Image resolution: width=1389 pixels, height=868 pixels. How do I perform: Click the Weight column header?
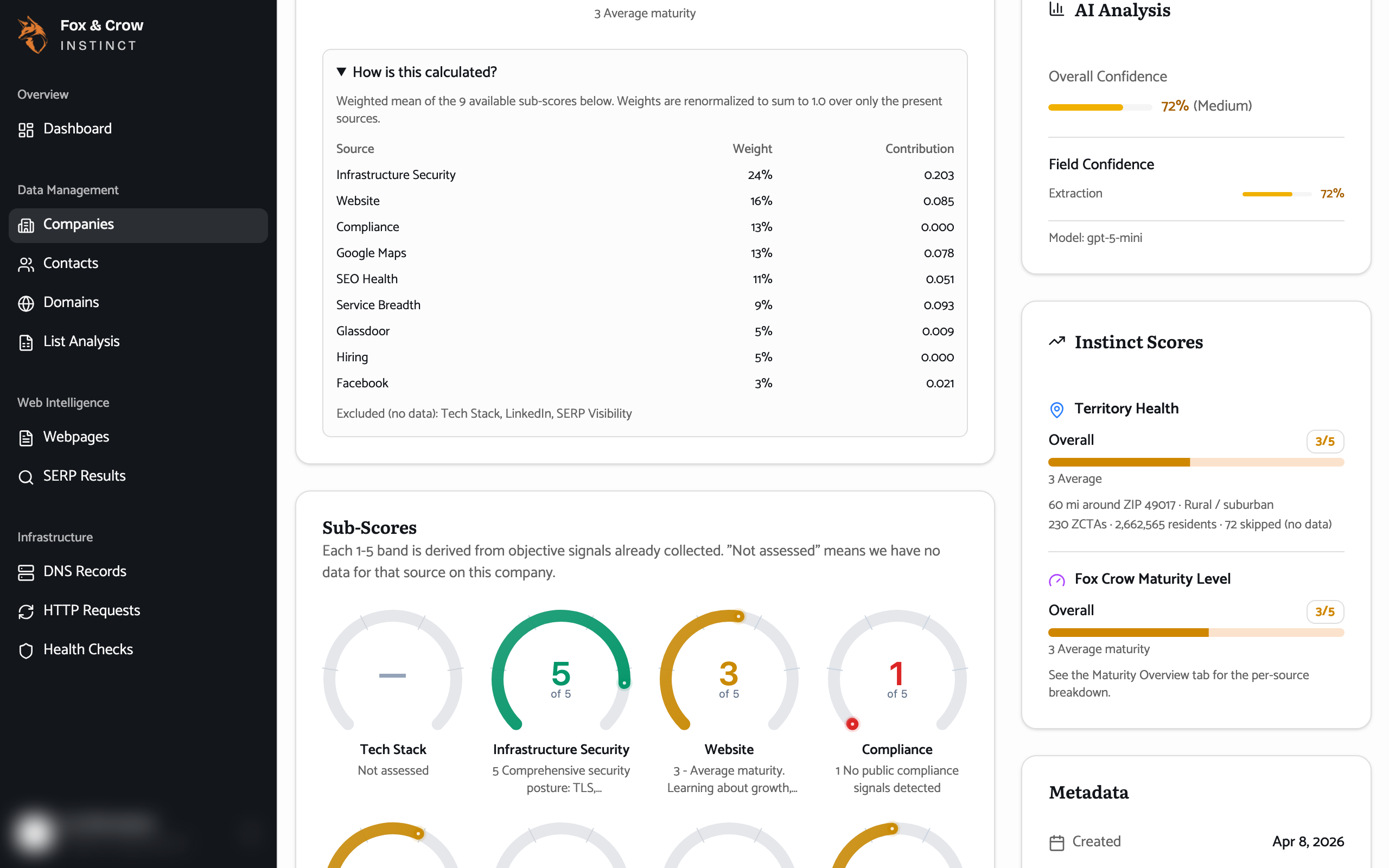[x=753, y=149]
